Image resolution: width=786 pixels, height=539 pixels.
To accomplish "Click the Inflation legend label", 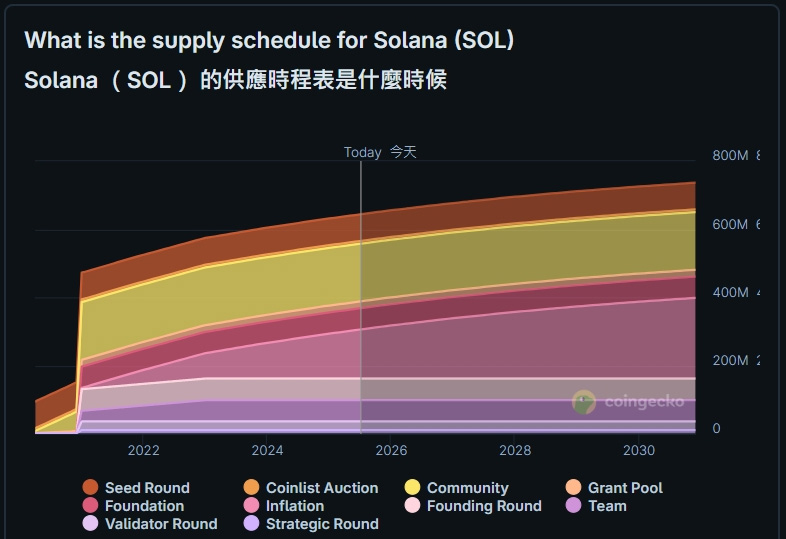I will pyautogui.click(x=294, y=505).
